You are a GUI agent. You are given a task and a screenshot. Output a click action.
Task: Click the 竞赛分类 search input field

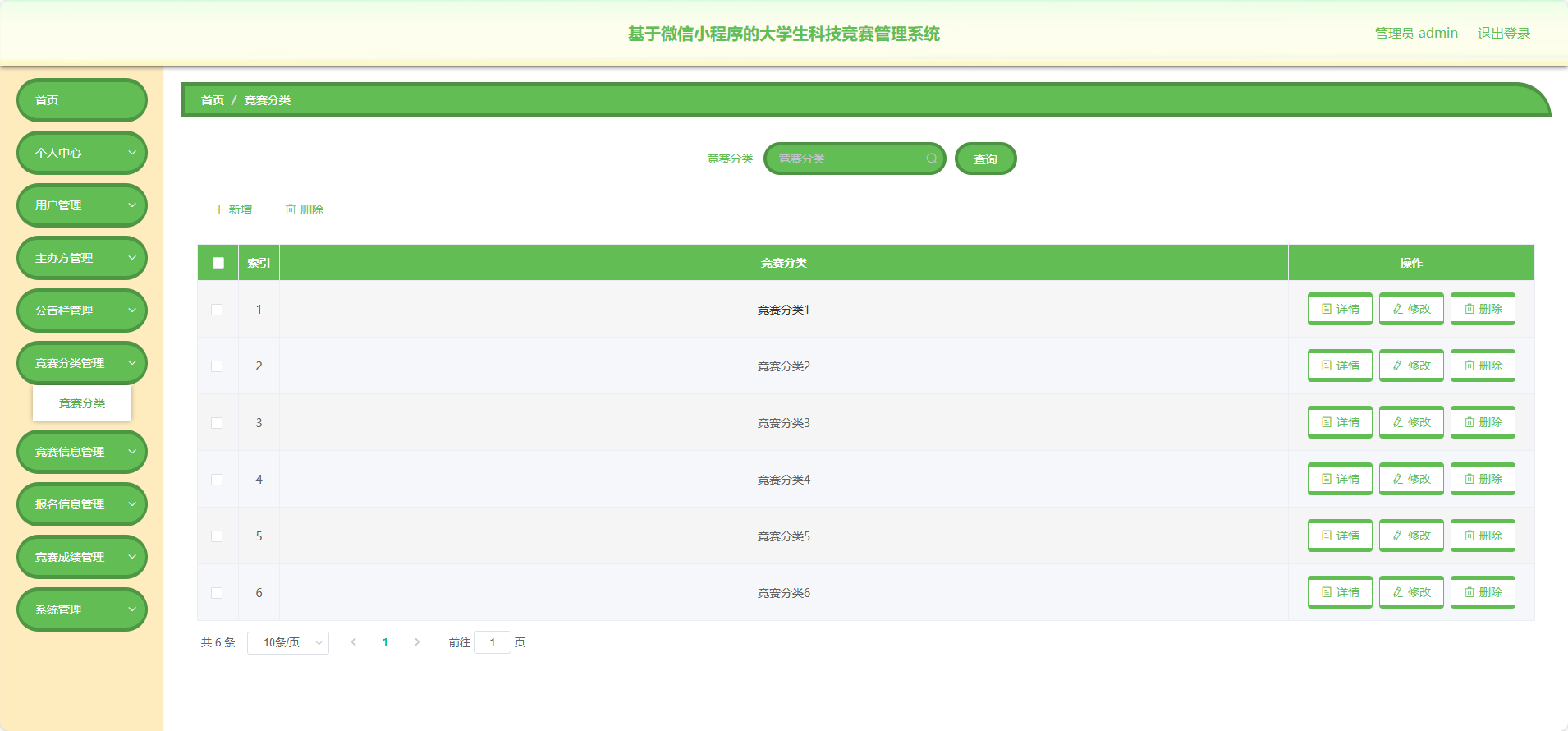[x=855, y=159]
